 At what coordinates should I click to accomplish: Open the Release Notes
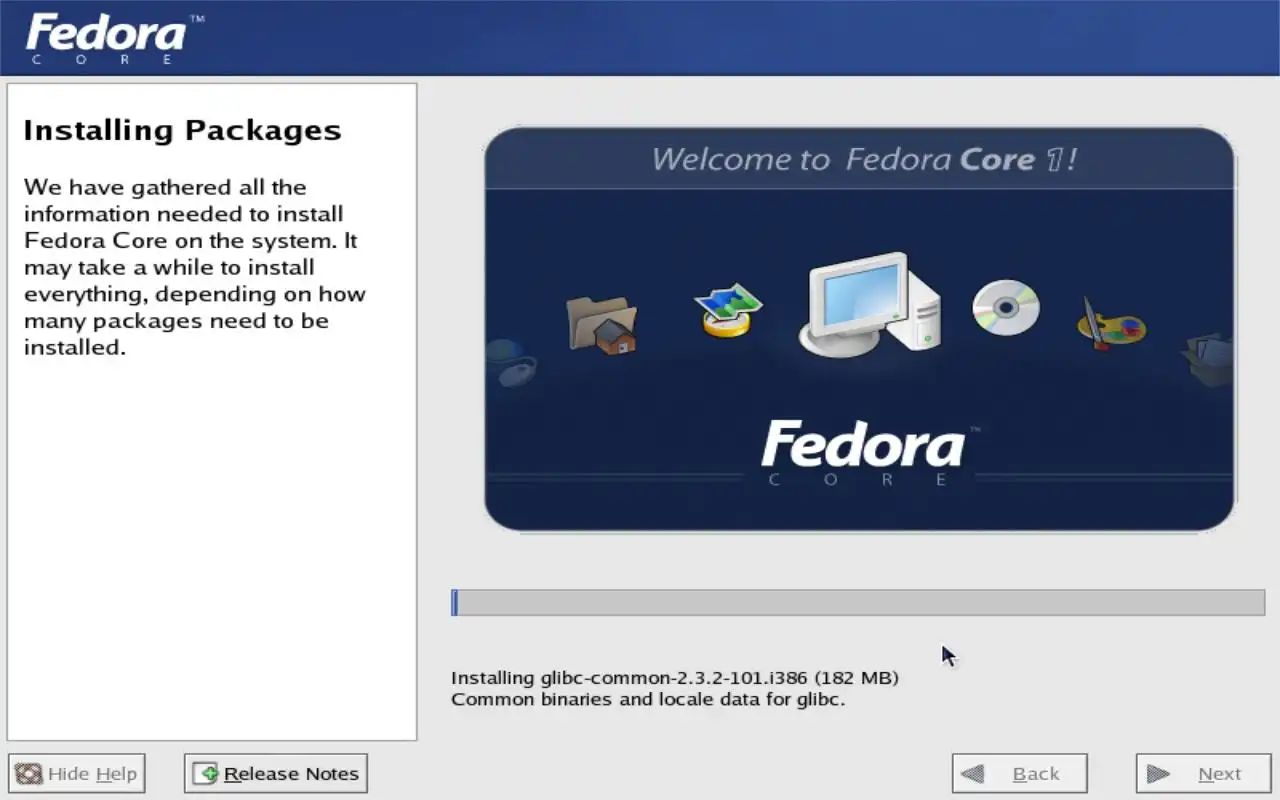pyautogui.click(x=276, y=773)
